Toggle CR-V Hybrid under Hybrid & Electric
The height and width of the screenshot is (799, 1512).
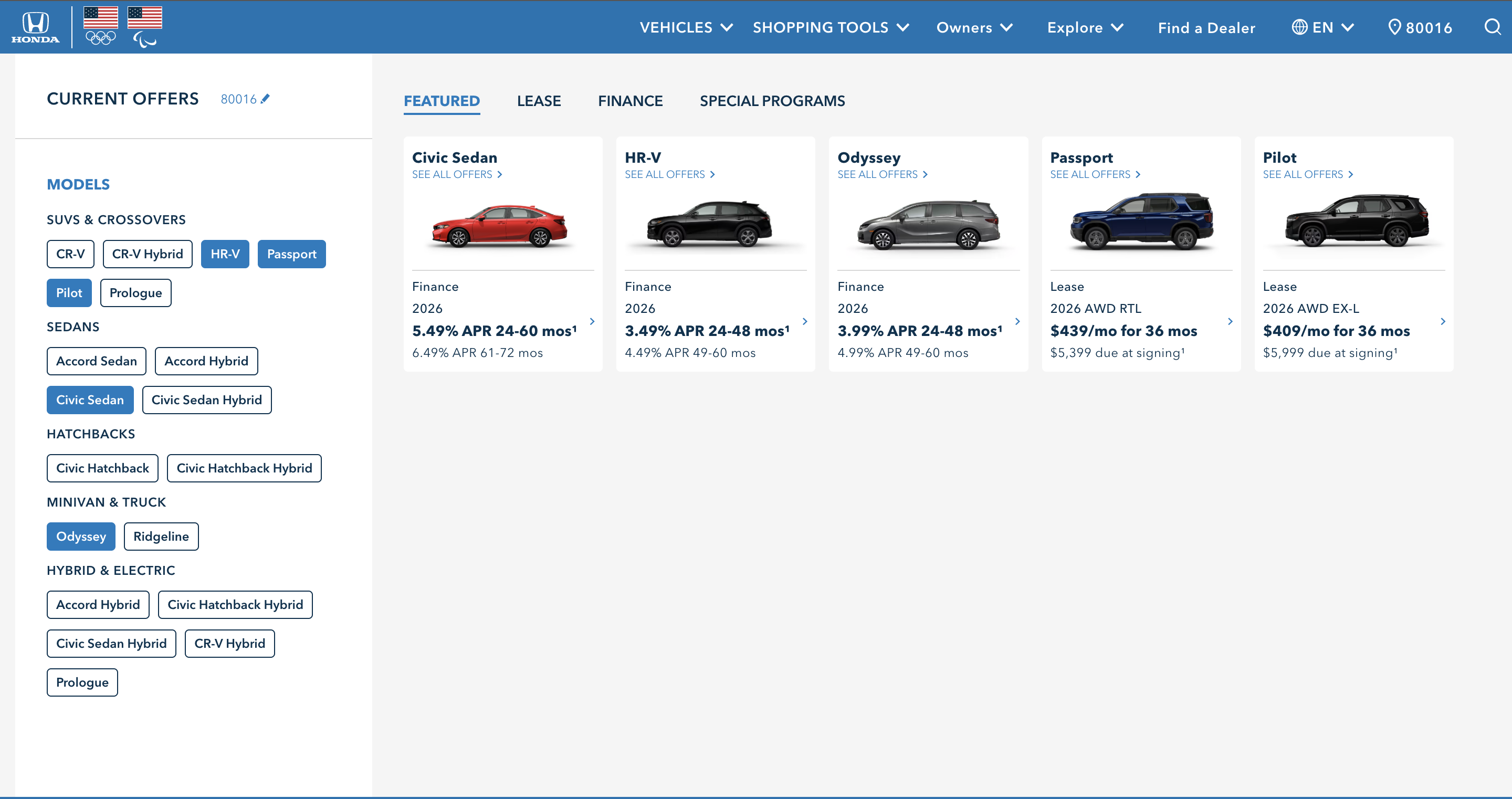pyautogui.click(x=229, y=644)
